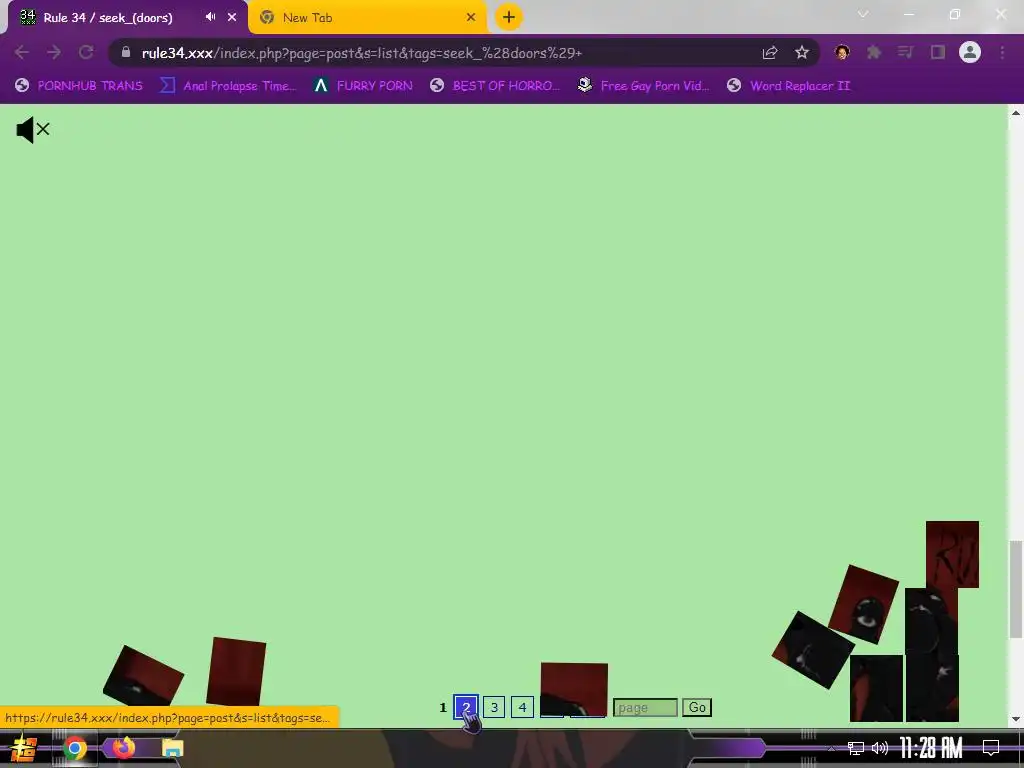
Task: Open the FURRY PORN bookmark
Action: (363, 86)
